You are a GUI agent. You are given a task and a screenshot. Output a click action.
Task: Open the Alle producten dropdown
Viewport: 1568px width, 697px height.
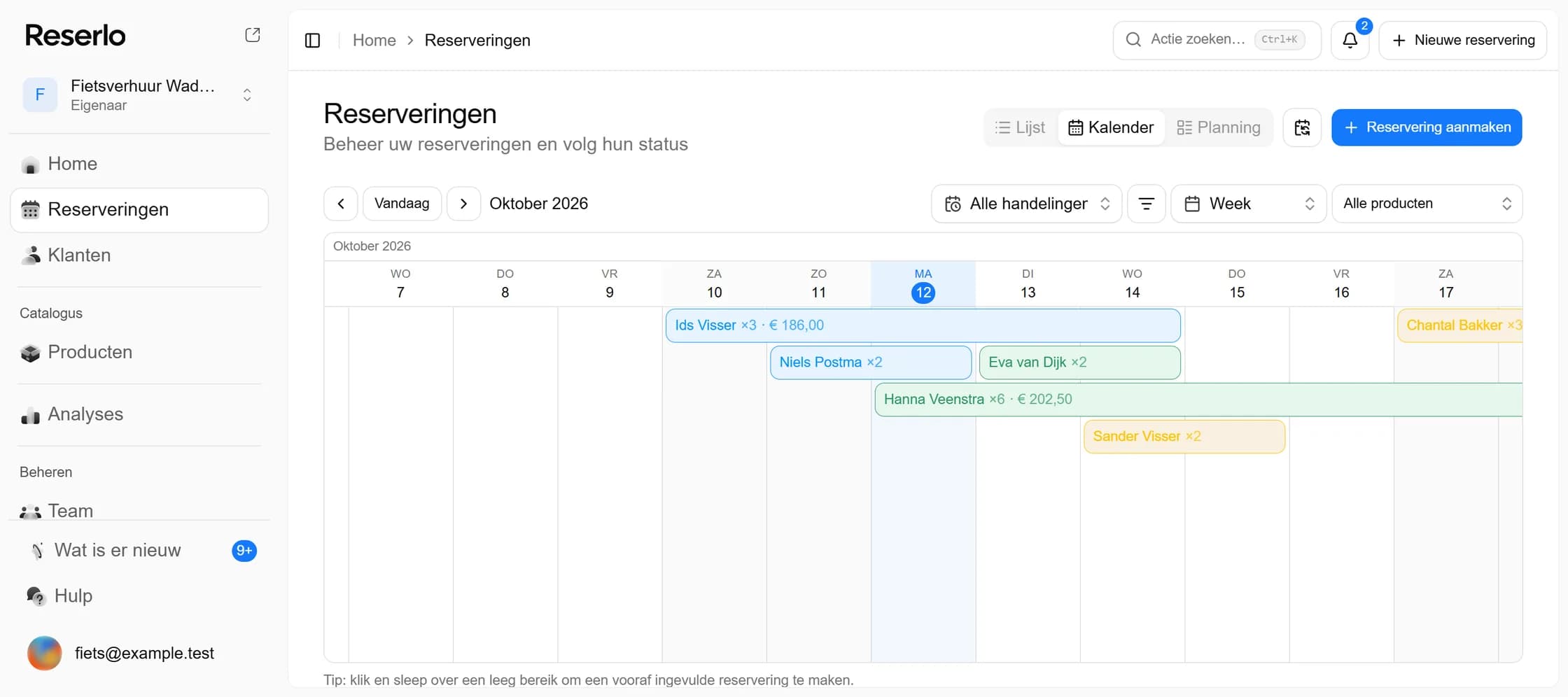click(1427, 204)
